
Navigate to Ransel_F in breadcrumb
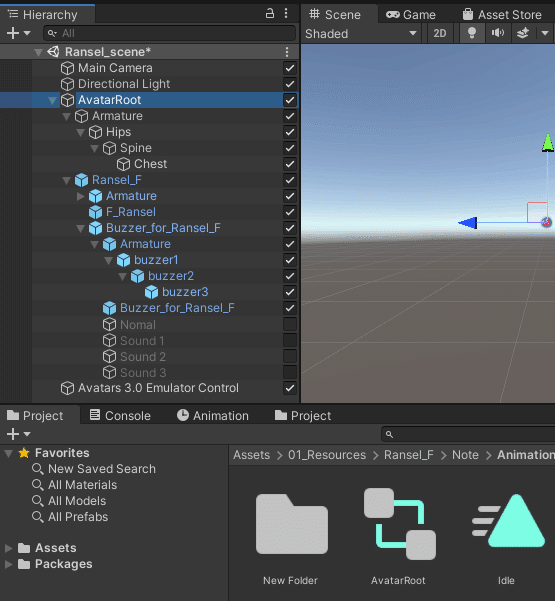tap(409, 455)
